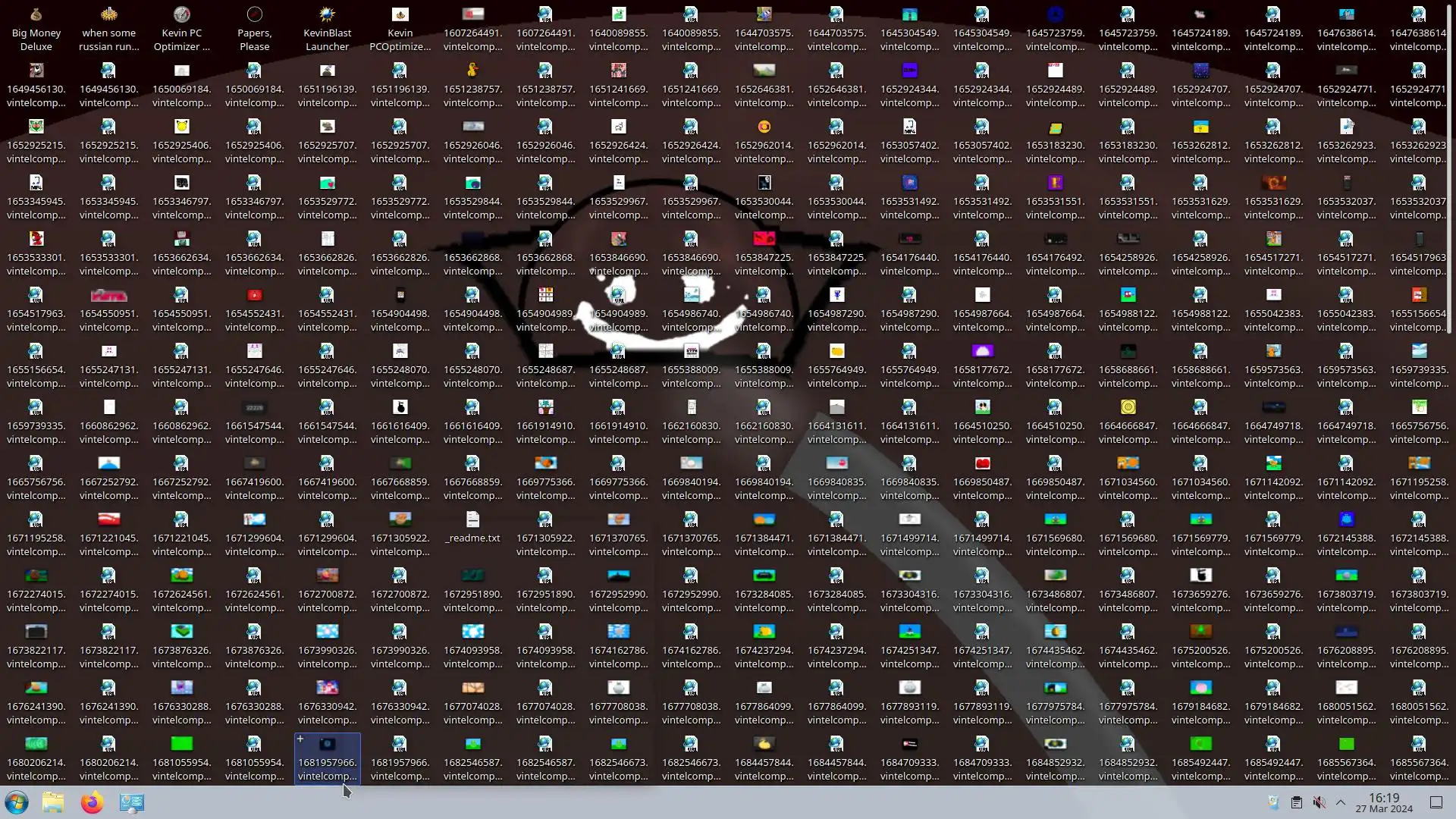The image size is (1456, 819).
Task: Click the tray icon left of clipboard
Action: point(1273,802)
